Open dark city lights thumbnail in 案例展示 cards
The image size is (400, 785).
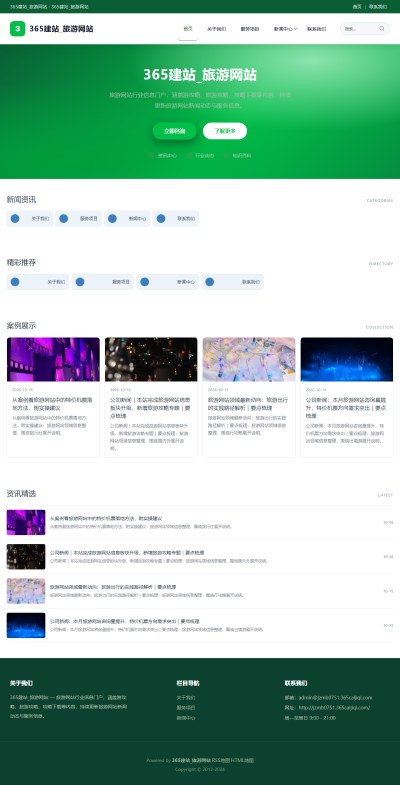[151, 359]
